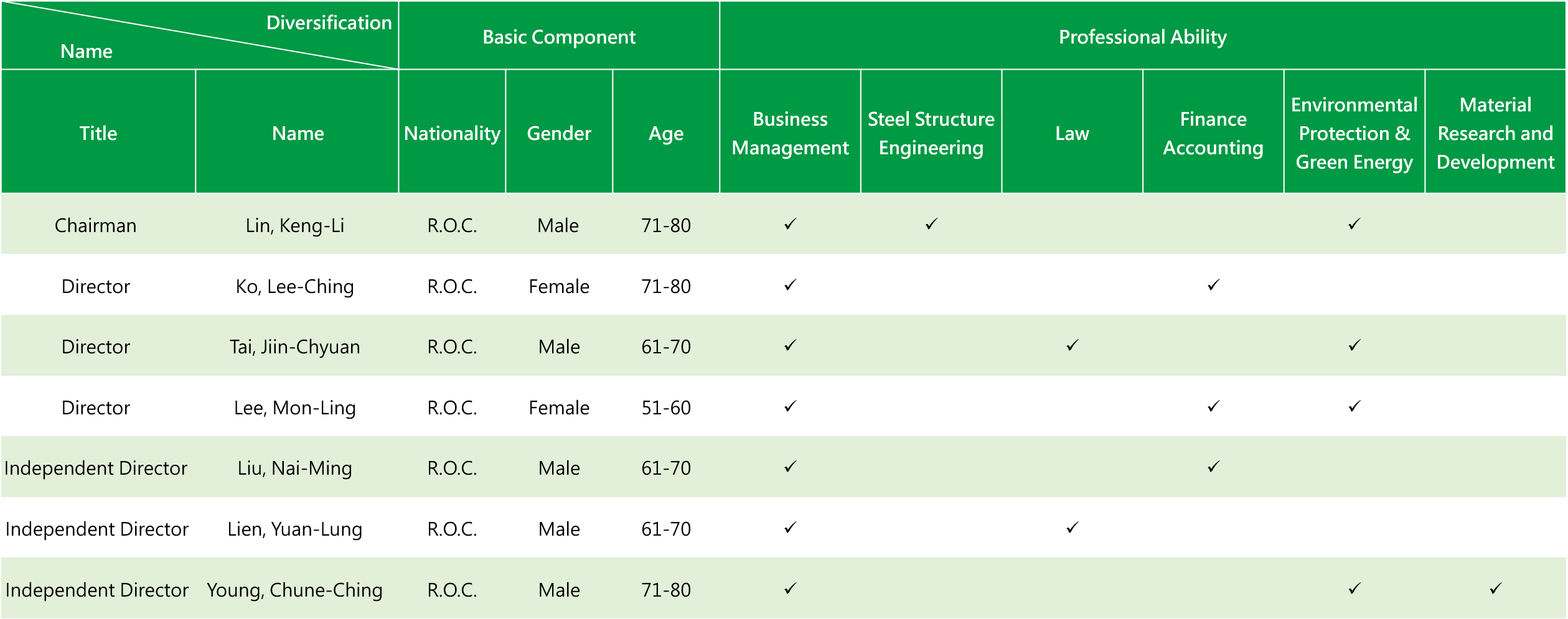This screenshot has width=1568, height=619.
Task: Click Chairman's Business Management checkmark
Action: (790, 224)
